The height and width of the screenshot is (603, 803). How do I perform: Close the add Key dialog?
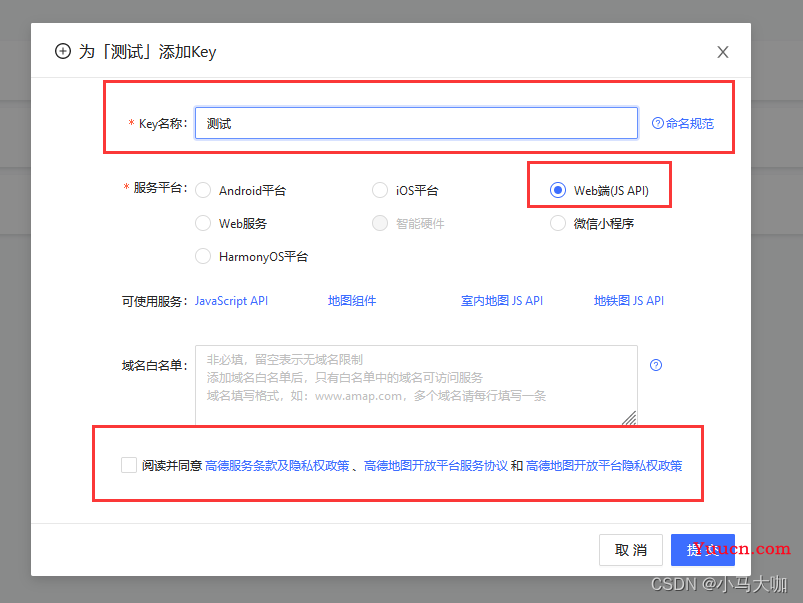pyautogui.click(x=723, y=52)
